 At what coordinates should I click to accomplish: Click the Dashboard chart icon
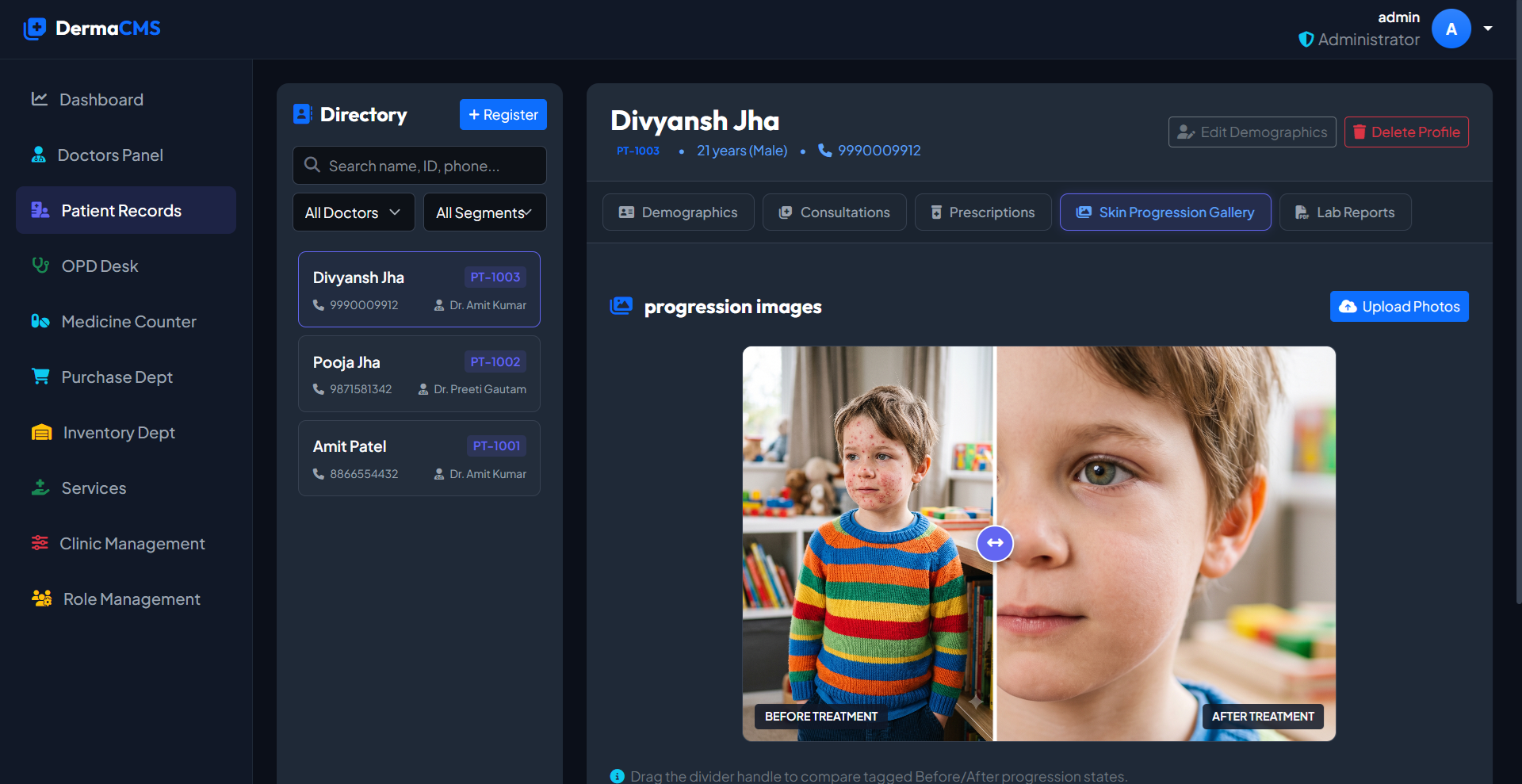click(40, 99)
